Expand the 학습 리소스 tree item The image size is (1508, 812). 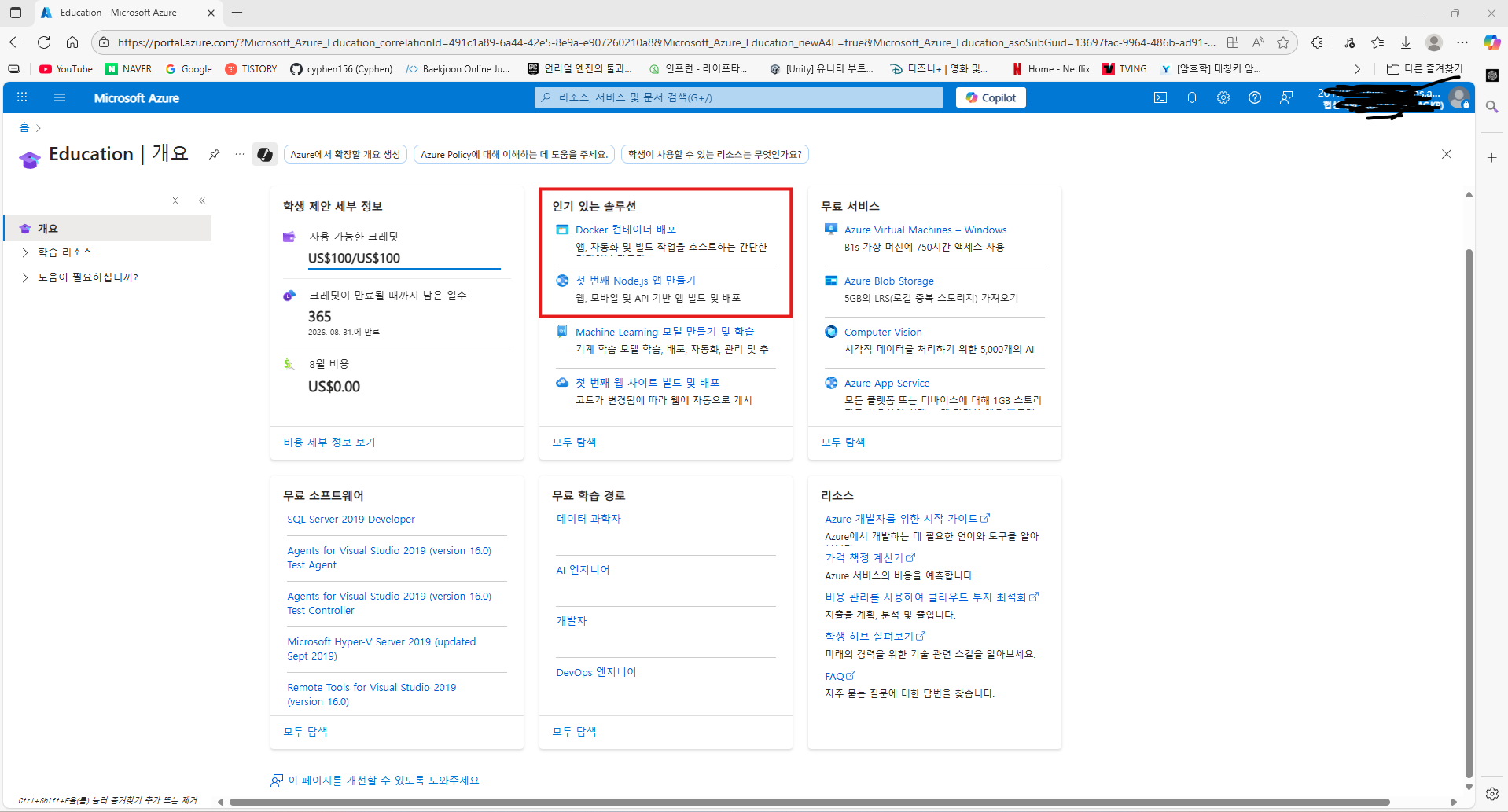[25, 252]
